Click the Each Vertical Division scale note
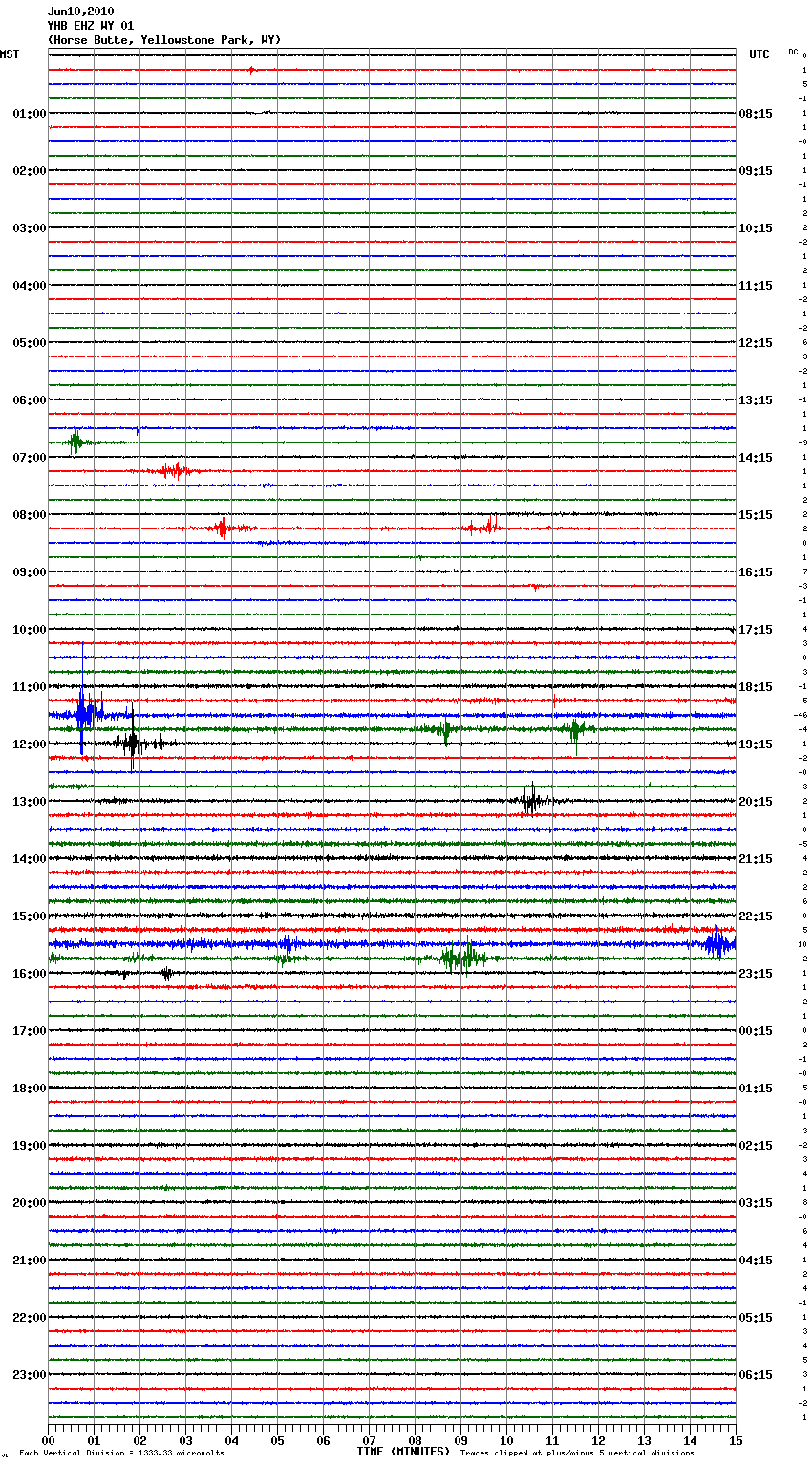 coord(121,1453)
